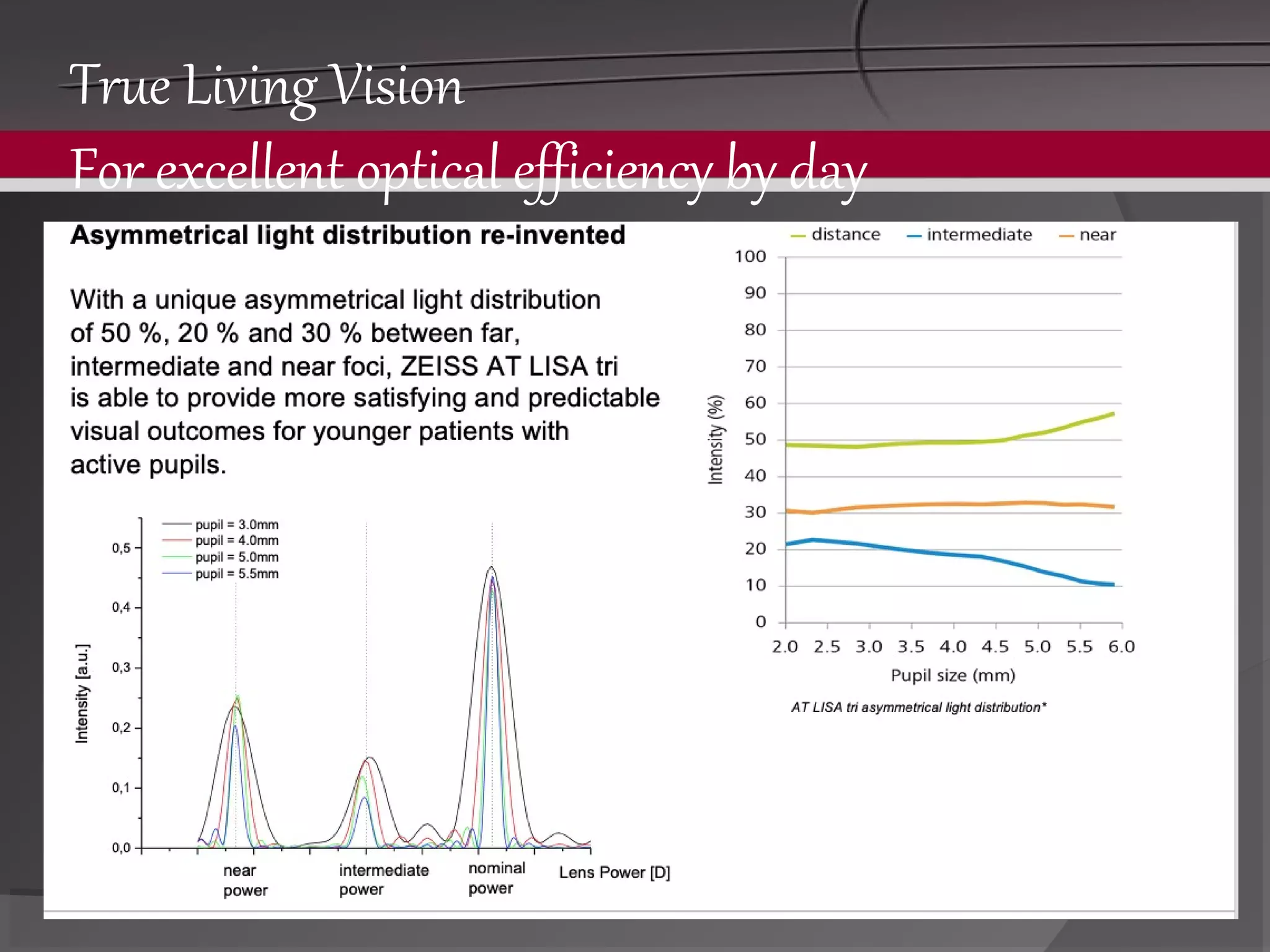This screenshot has height=952, width=1270.
Task: Click the 'intermediate power' axis label
Action: point(383,879)
